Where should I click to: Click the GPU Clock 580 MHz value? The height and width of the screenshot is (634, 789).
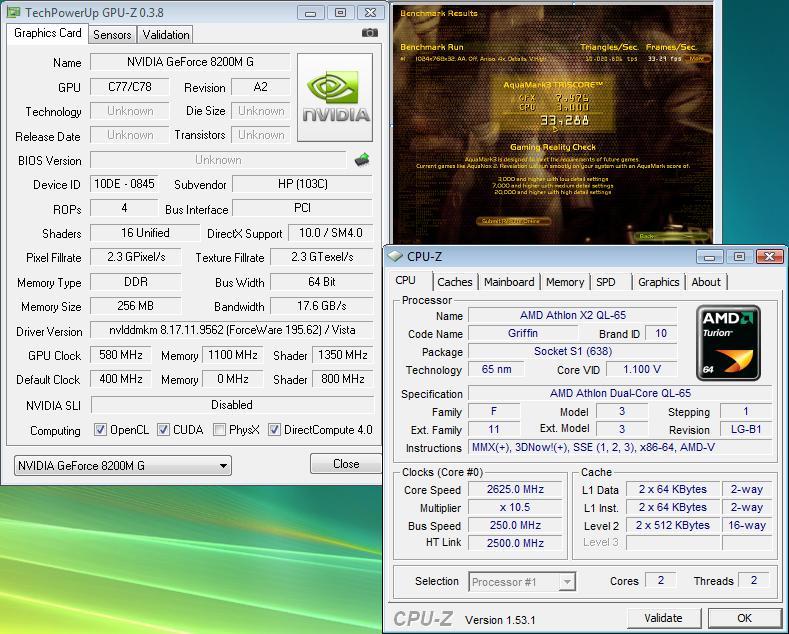coord(121,354)
